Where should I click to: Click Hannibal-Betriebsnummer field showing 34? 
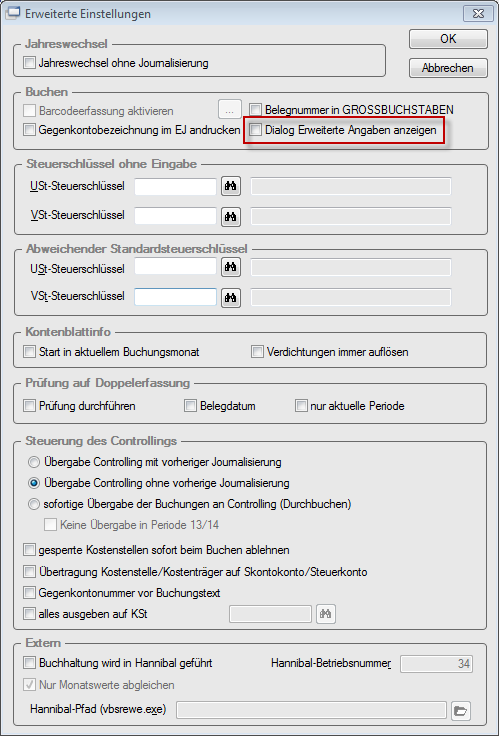[437, 664]
